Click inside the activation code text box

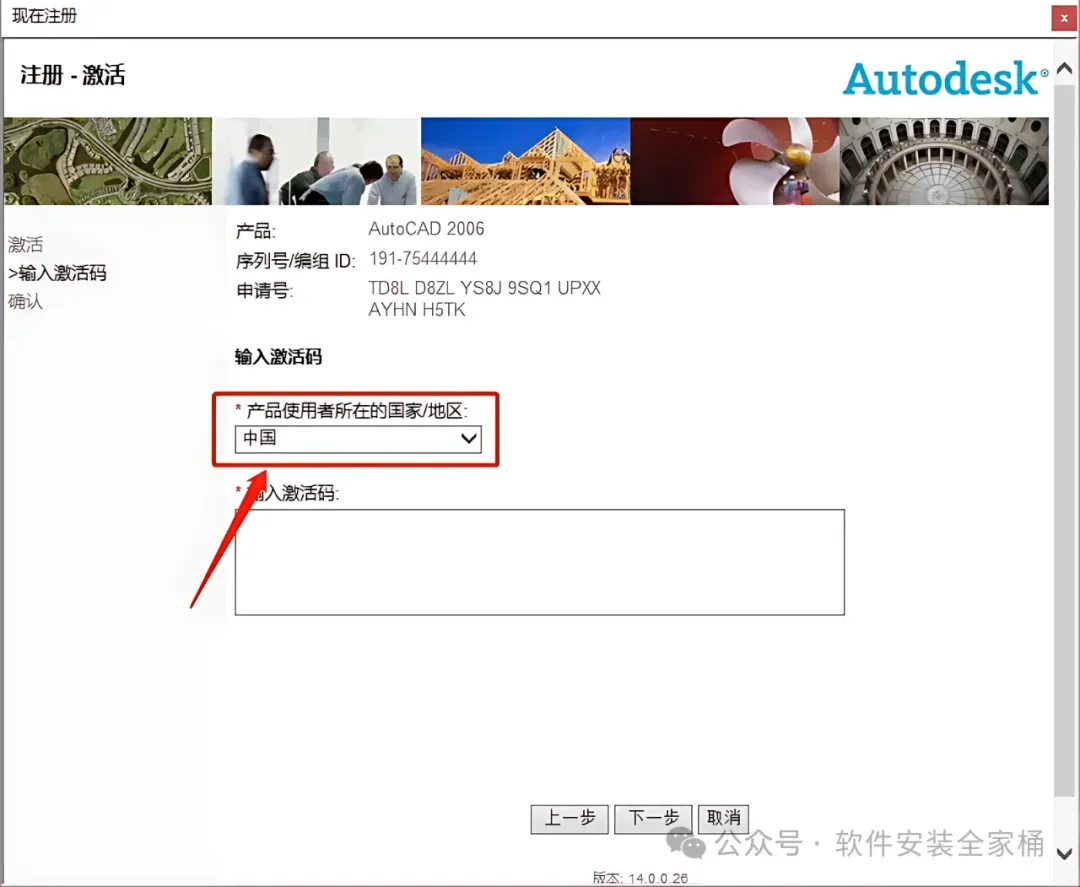[x=539, y=562]
